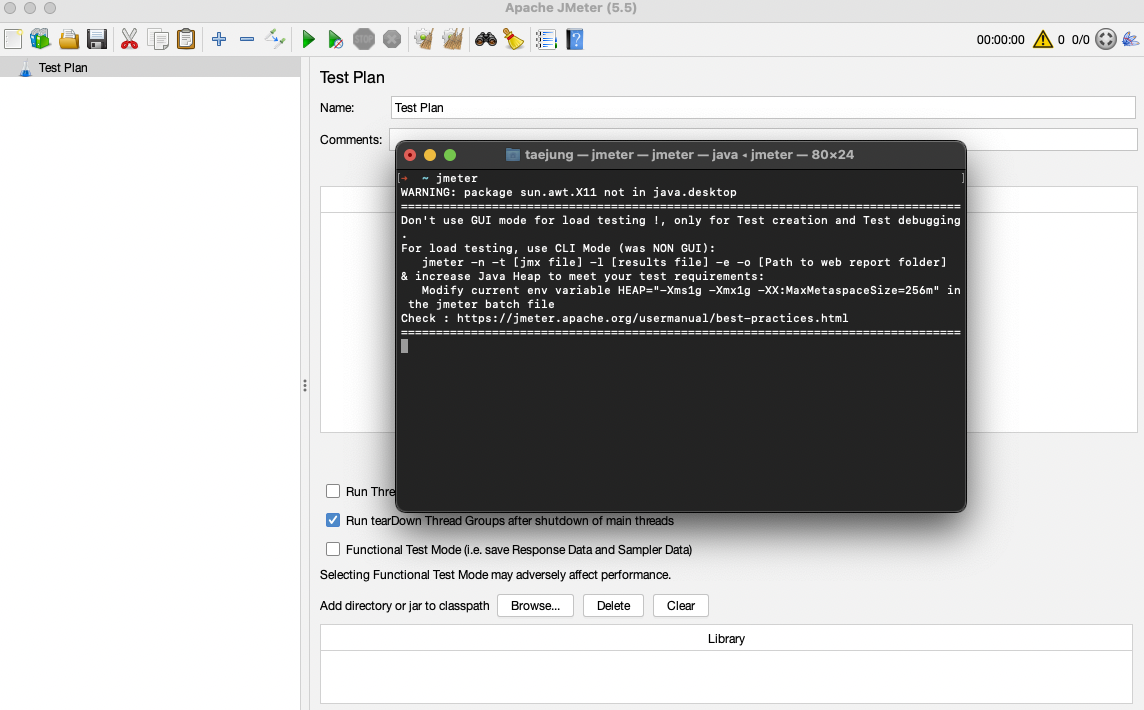
Task: Click the 00:00:00 elapsed time display
Action: (1000, 39)
